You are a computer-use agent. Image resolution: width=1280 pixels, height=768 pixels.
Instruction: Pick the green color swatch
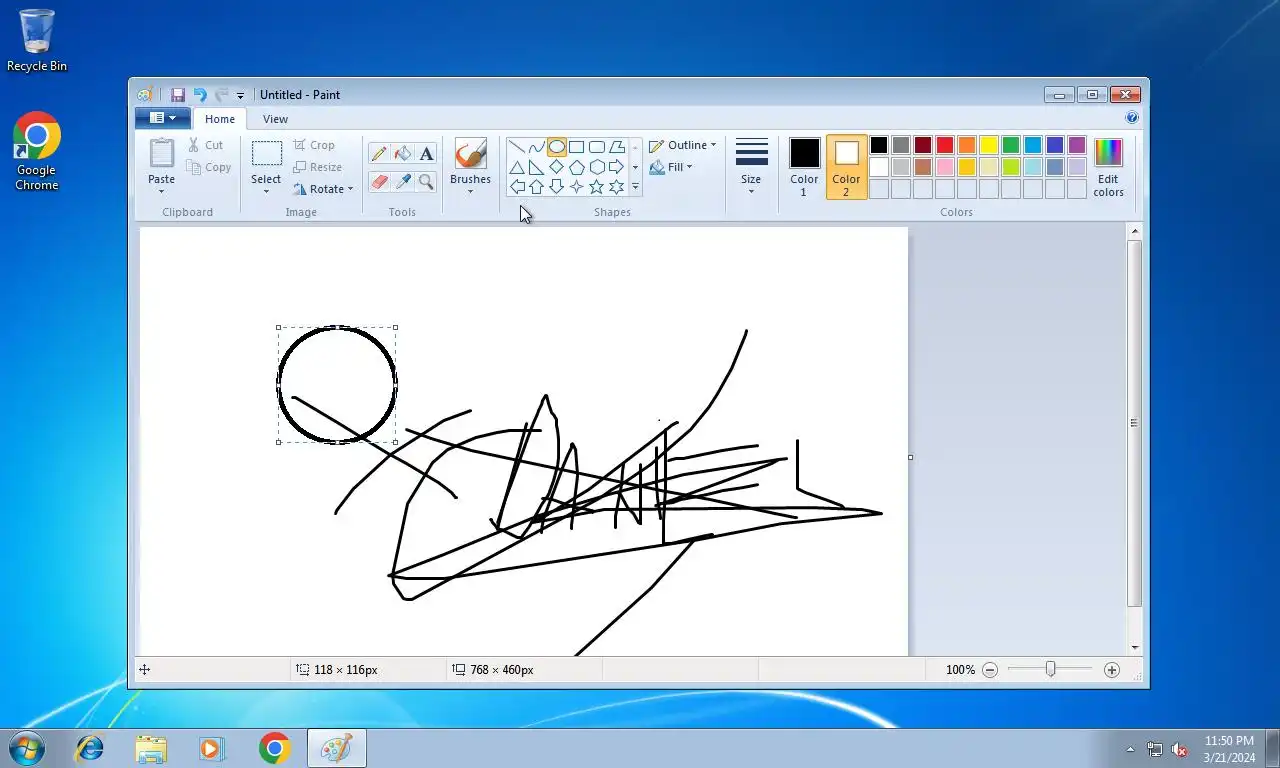[1011, 145]
